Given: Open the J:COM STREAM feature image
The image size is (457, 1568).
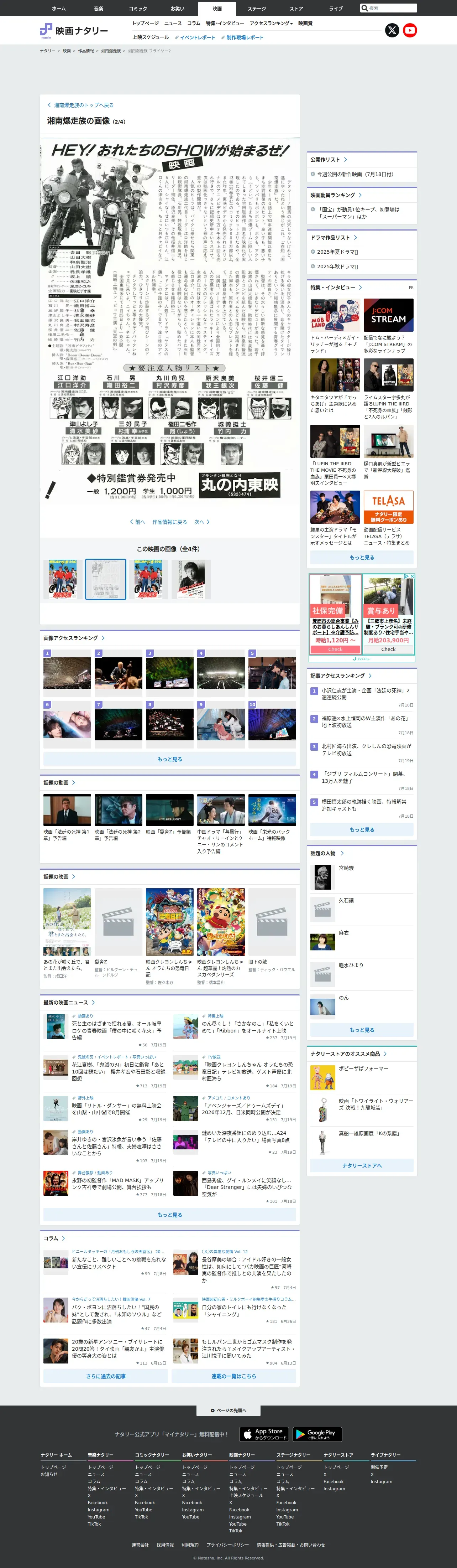Looking at the screenshot, I should coord(388,314).
